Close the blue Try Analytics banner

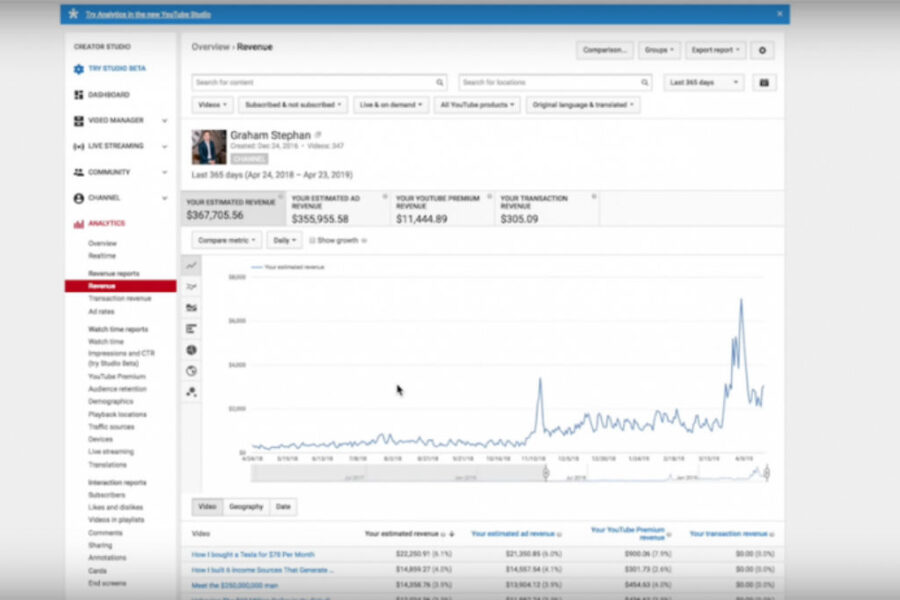coord(779,13)
